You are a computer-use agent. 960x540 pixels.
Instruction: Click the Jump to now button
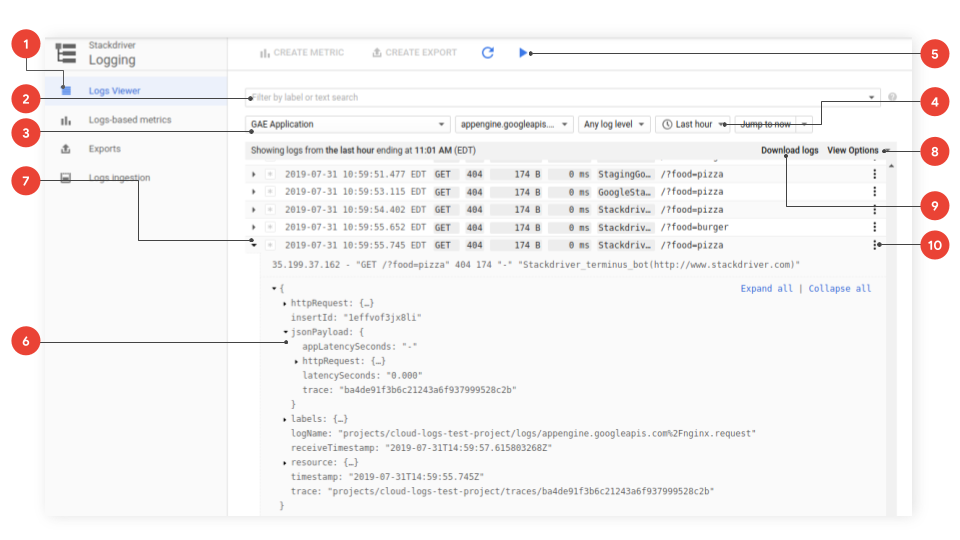(765, 124)
